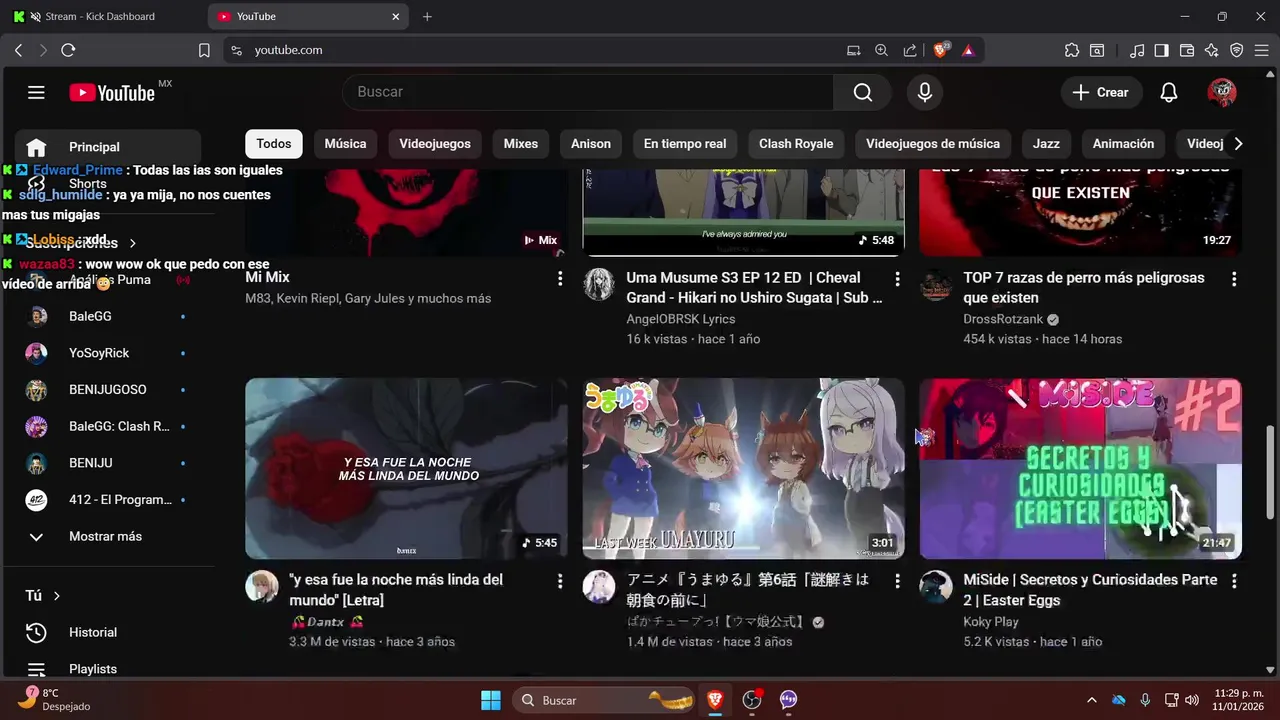Open options for うまゆる video

[x=897, y=581]
